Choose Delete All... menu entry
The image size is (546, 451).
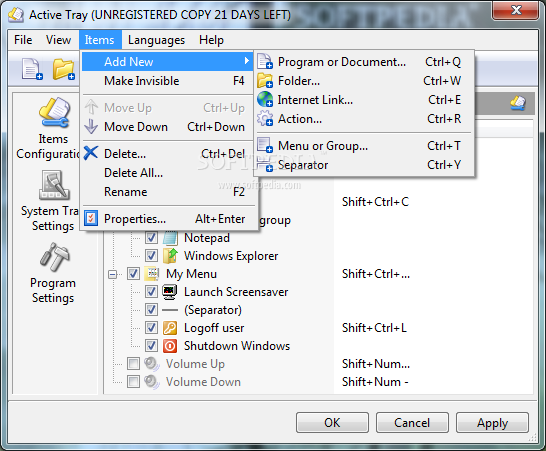pos(168,173)
